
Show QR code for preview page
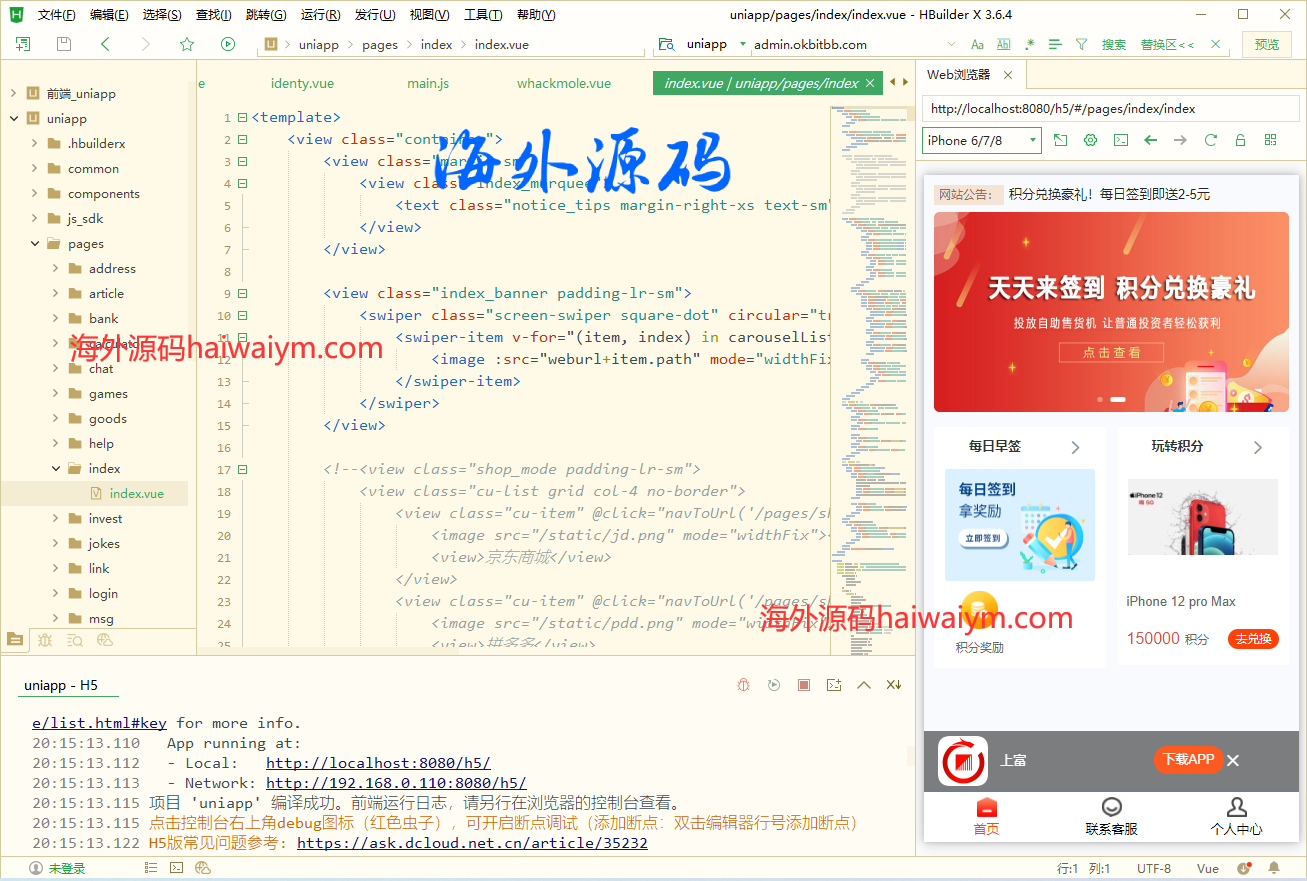click(1270, 141)
